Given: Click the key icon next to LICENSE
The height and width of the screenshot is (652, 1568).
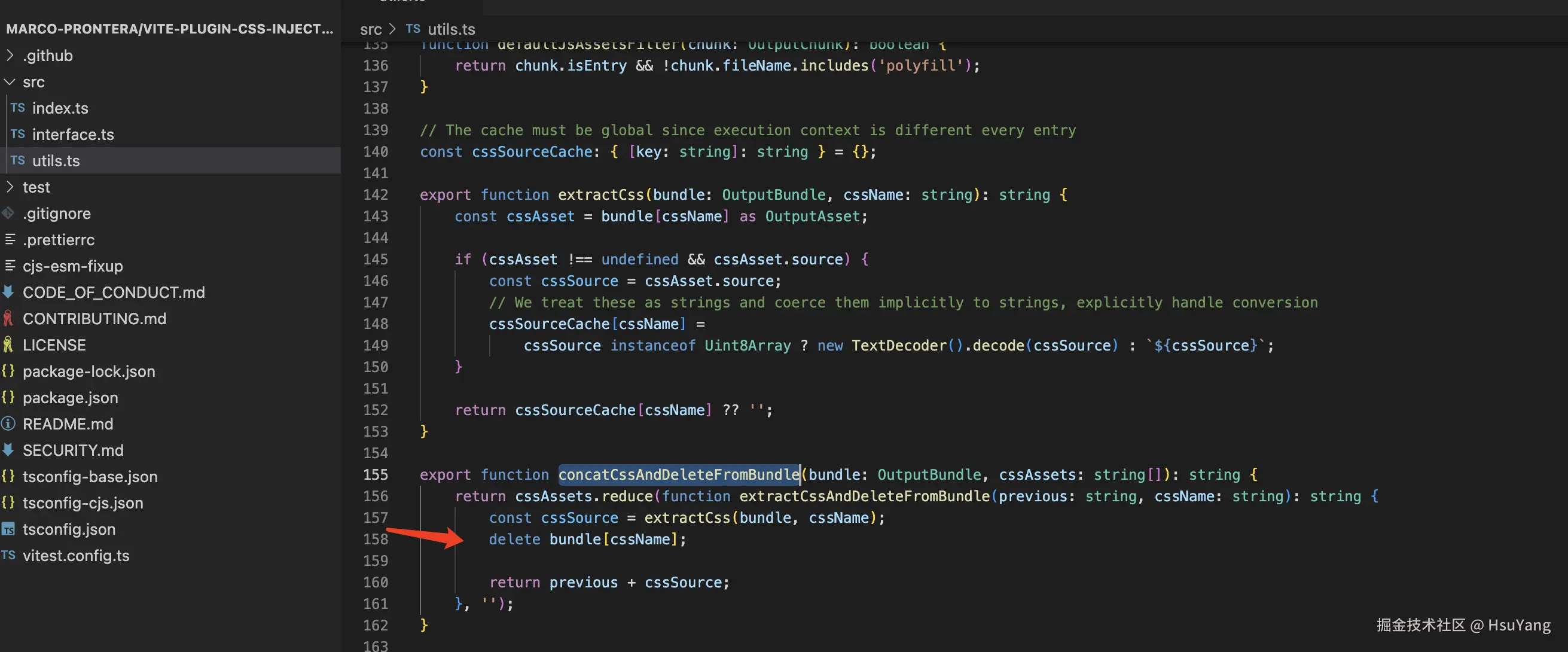Looking at the screenshot, I should pyautogui.click(x=8, y=345).
